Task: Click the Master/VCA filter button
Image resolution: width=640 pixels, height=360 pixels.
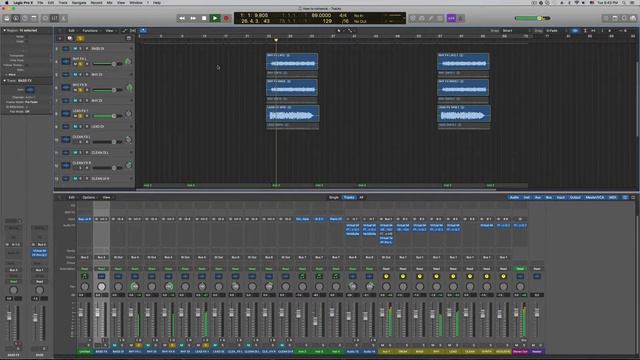Action: 595,198
